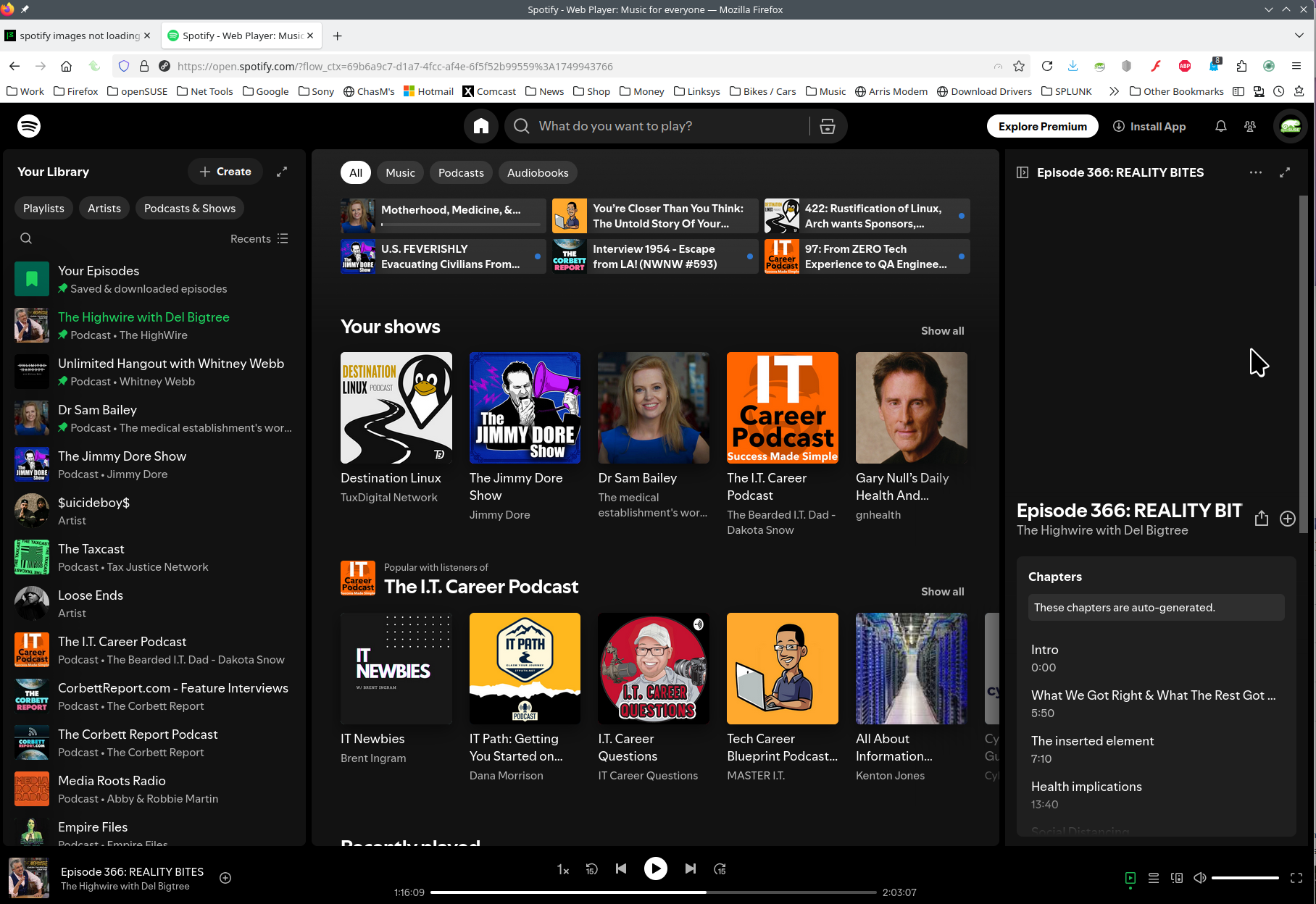Open the notifications bell
The width and height of the screenshot is (1316, 904).
(1221, 126)
